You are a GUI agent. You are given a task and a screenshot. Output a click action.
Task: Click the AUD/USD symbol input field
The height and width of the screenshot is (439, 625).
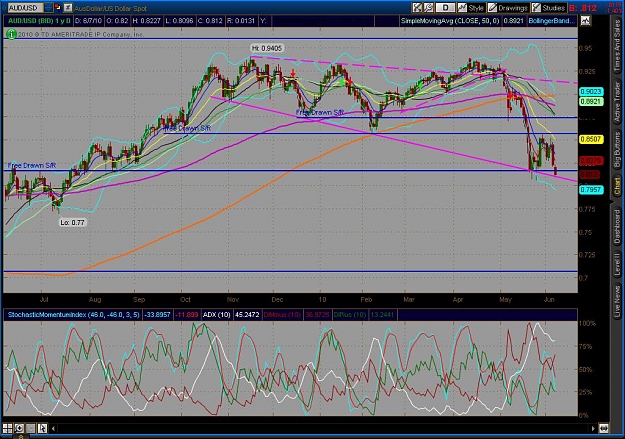point(24,8)
